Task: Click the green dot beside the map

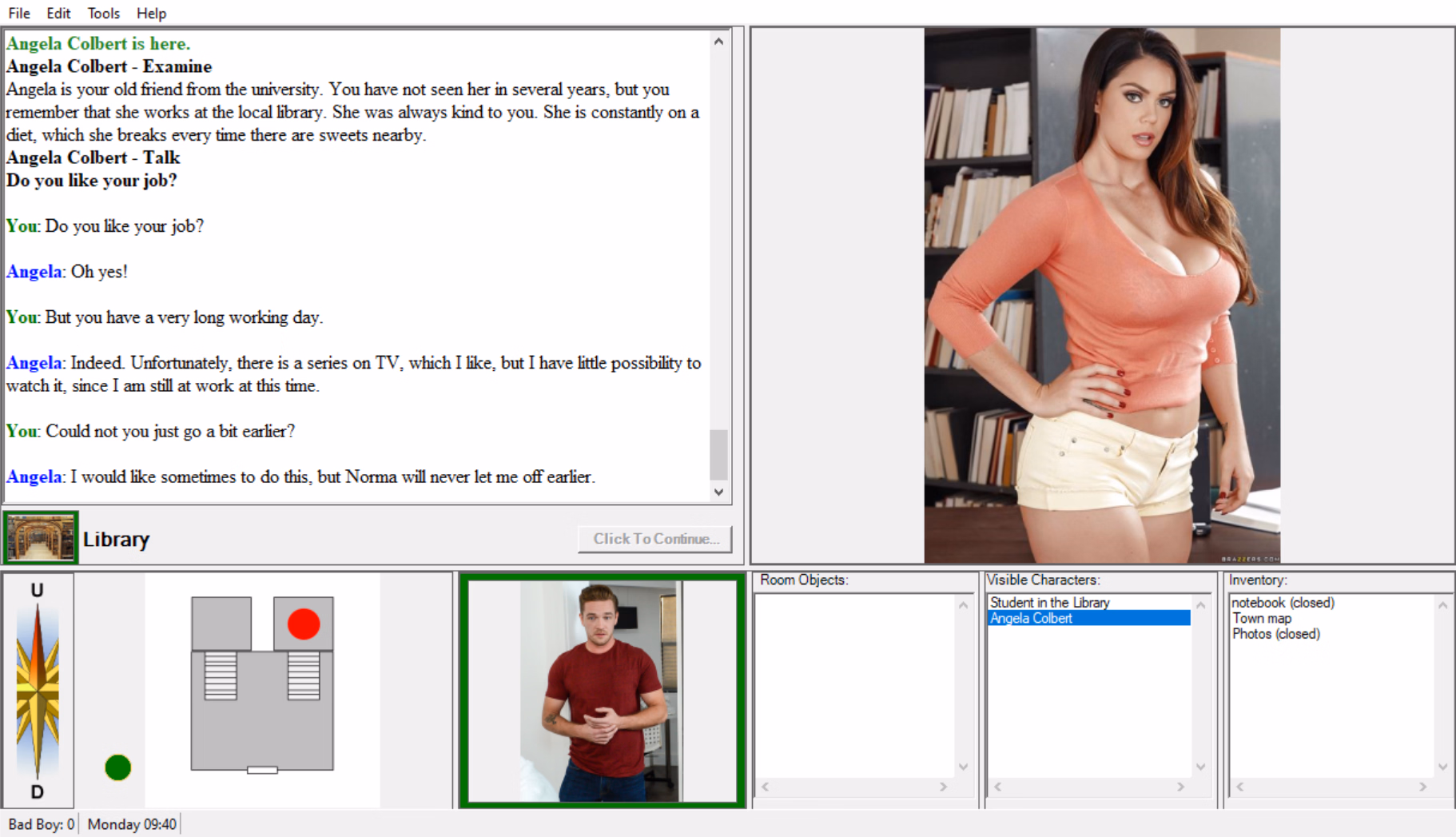Action: (118, 767)
